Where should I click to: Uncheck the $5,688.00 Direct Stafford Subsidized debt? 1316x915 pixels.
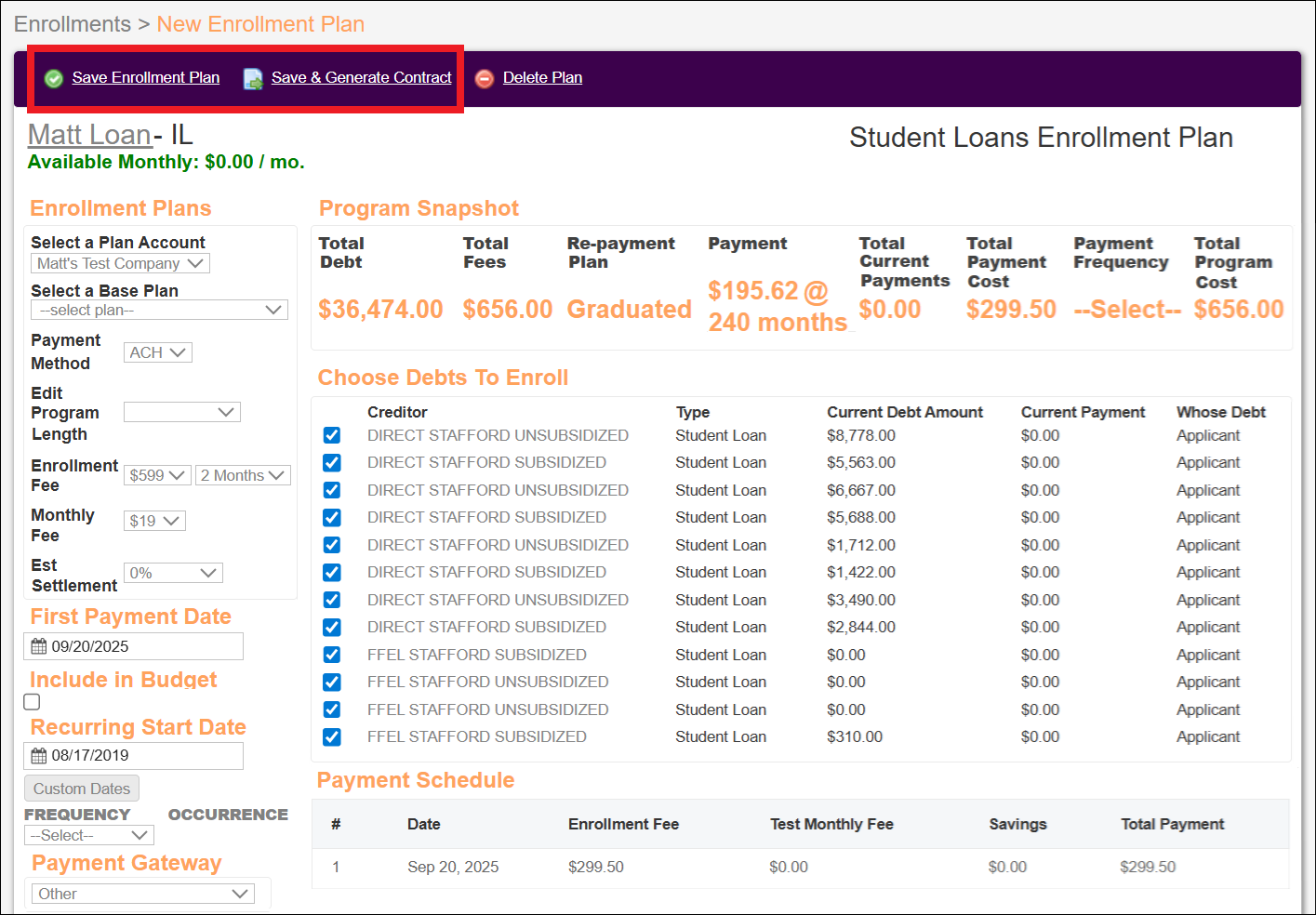point(332,518)
